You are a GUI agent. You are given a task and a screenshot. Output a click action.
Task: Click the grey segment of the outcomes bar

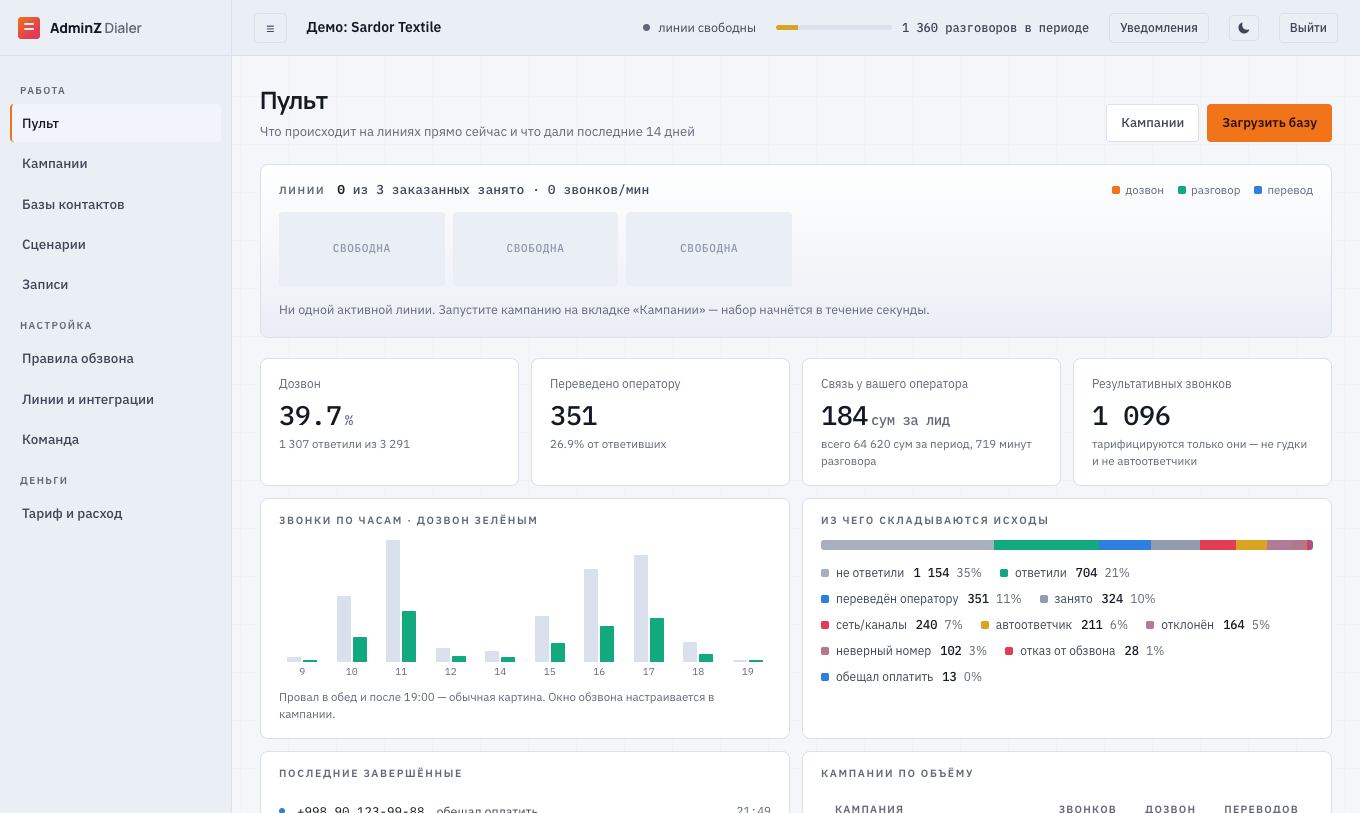907,545
